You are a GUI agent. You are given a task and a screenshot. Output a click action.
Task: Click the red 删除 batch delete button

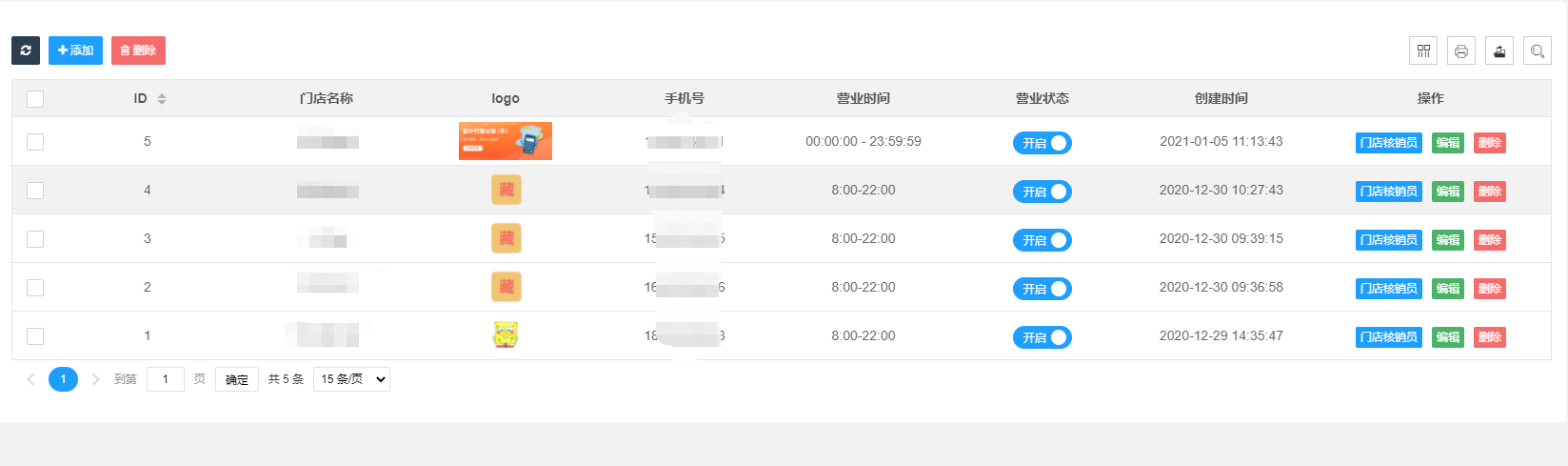coord(138,51)
